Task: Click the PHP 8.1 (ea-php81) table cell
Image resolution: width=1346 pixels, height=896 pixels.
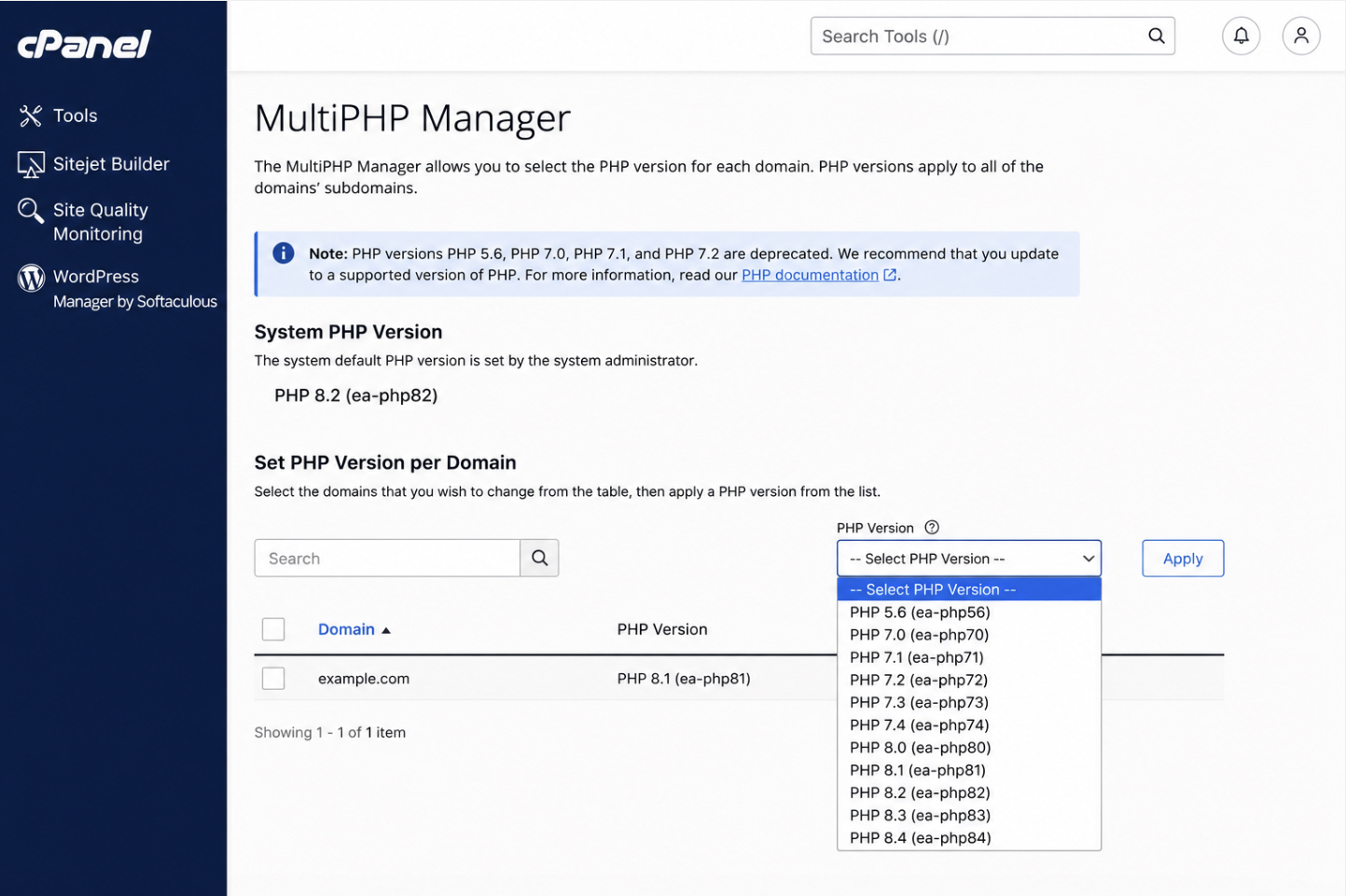Action: pyautogui.click(x=684, y=679)
